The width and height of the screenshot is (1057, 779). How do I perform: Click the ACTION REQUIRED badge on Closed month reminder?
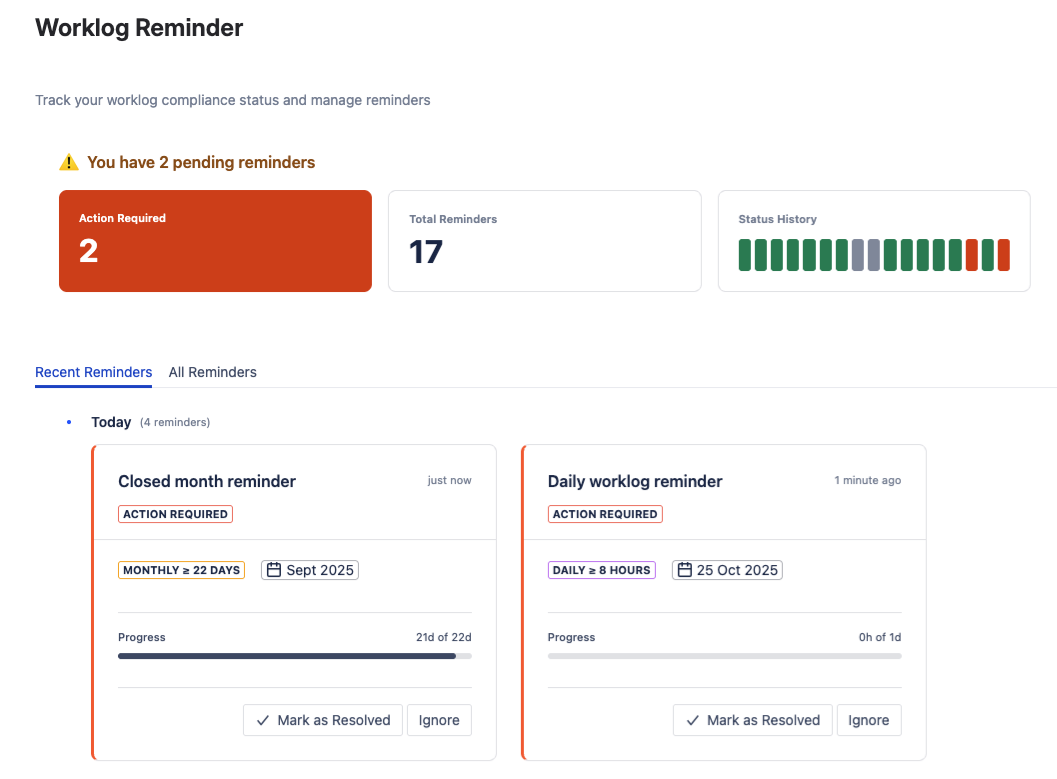tap(175, 514)
